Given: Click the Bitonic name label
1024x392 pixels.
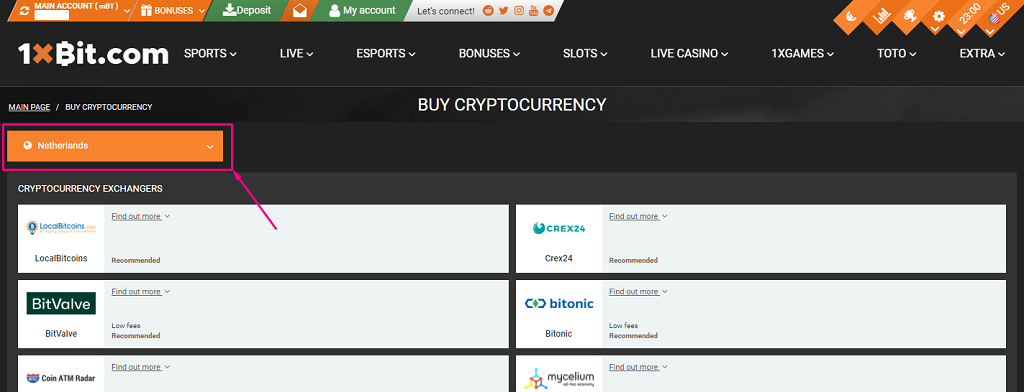Looking at the screenshot, I should click(x=559, y=333).
